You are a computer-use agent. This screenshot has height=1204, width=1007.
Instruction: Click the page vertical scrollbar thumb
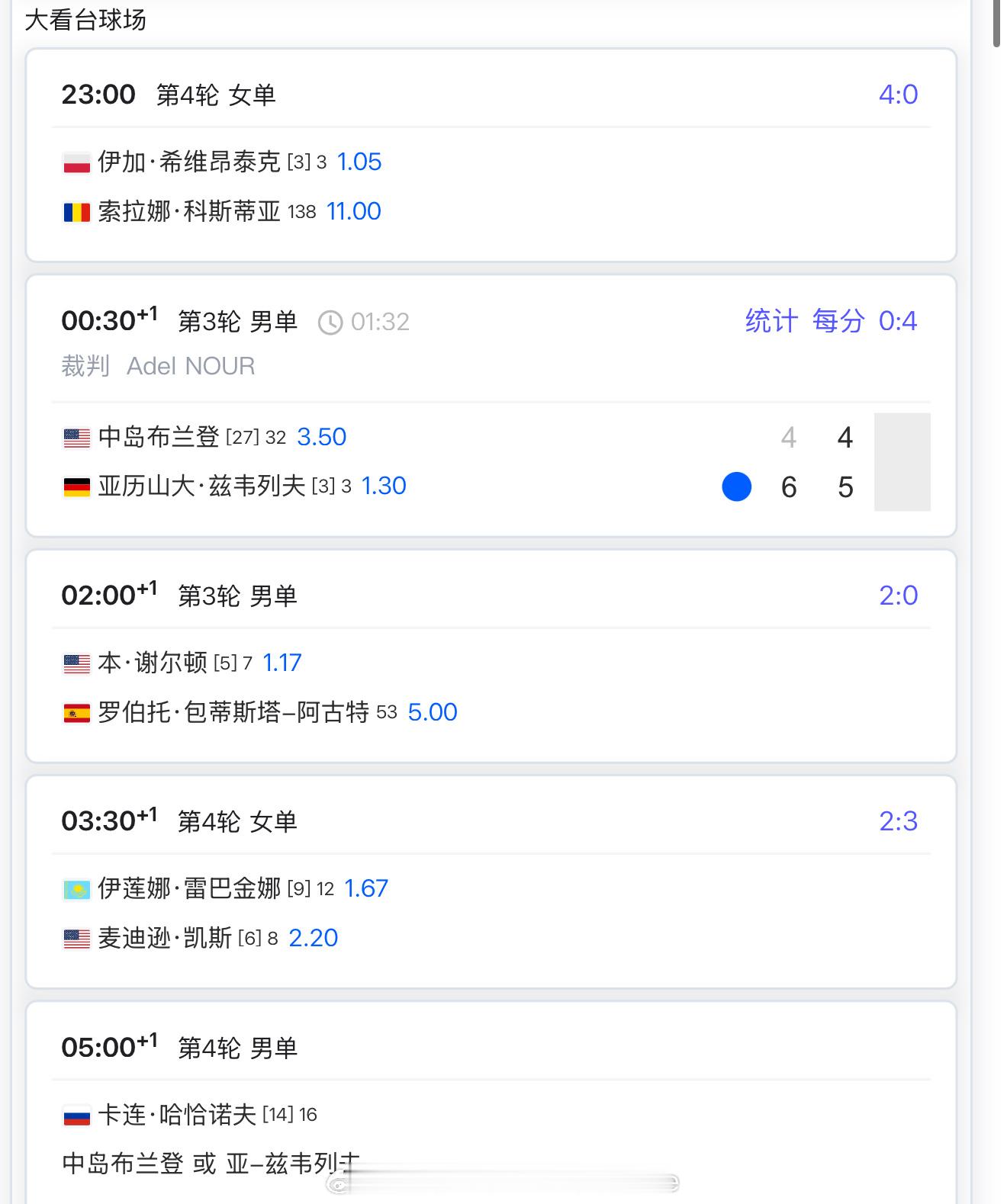pyautogui.click(x=997, y=24)
